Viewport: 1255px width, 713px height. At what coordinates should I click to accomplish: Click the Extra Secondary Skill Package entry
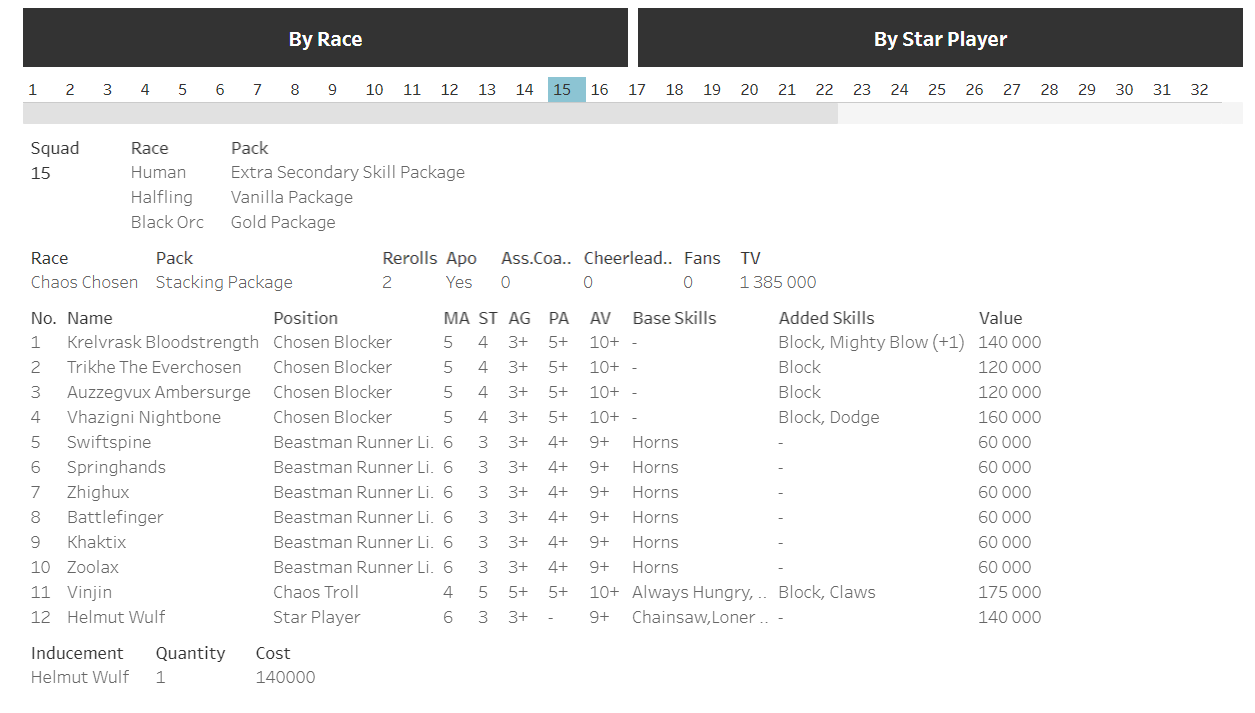click(x=347, y=172)
